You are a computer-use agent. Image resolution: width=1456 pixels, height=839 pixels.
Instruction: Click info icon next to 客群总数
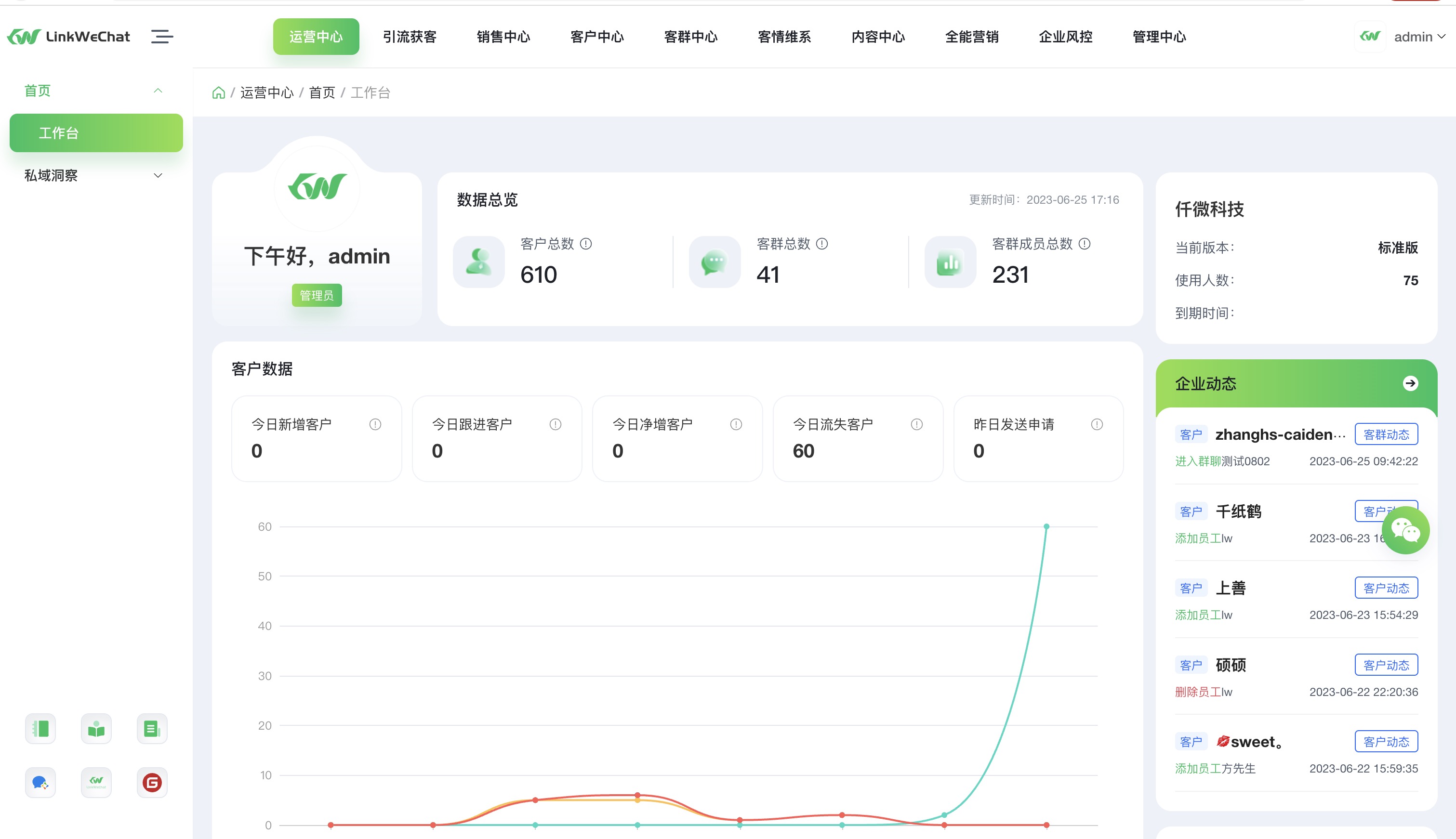pos(822,244)
